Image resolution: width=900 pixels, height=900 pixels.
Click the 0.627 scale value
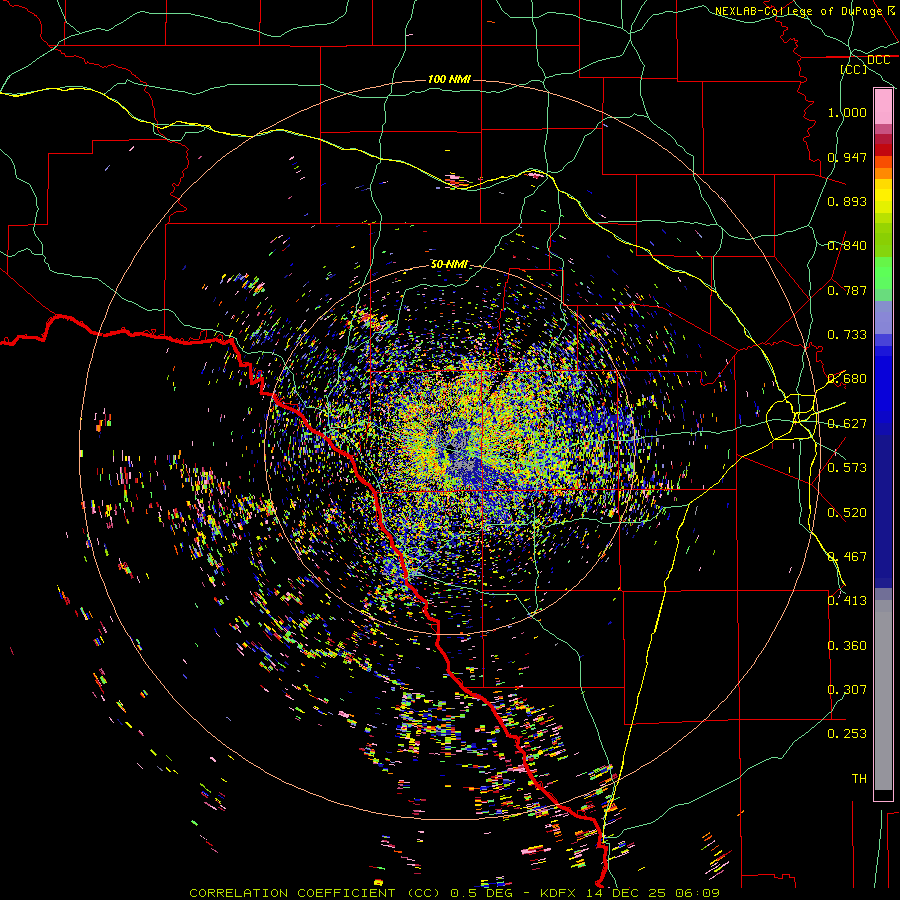(847, 424)
